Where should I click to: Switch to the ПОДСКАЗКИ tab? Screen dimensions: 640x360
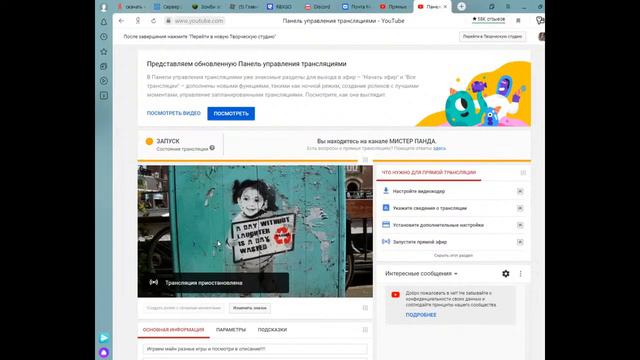272,330
